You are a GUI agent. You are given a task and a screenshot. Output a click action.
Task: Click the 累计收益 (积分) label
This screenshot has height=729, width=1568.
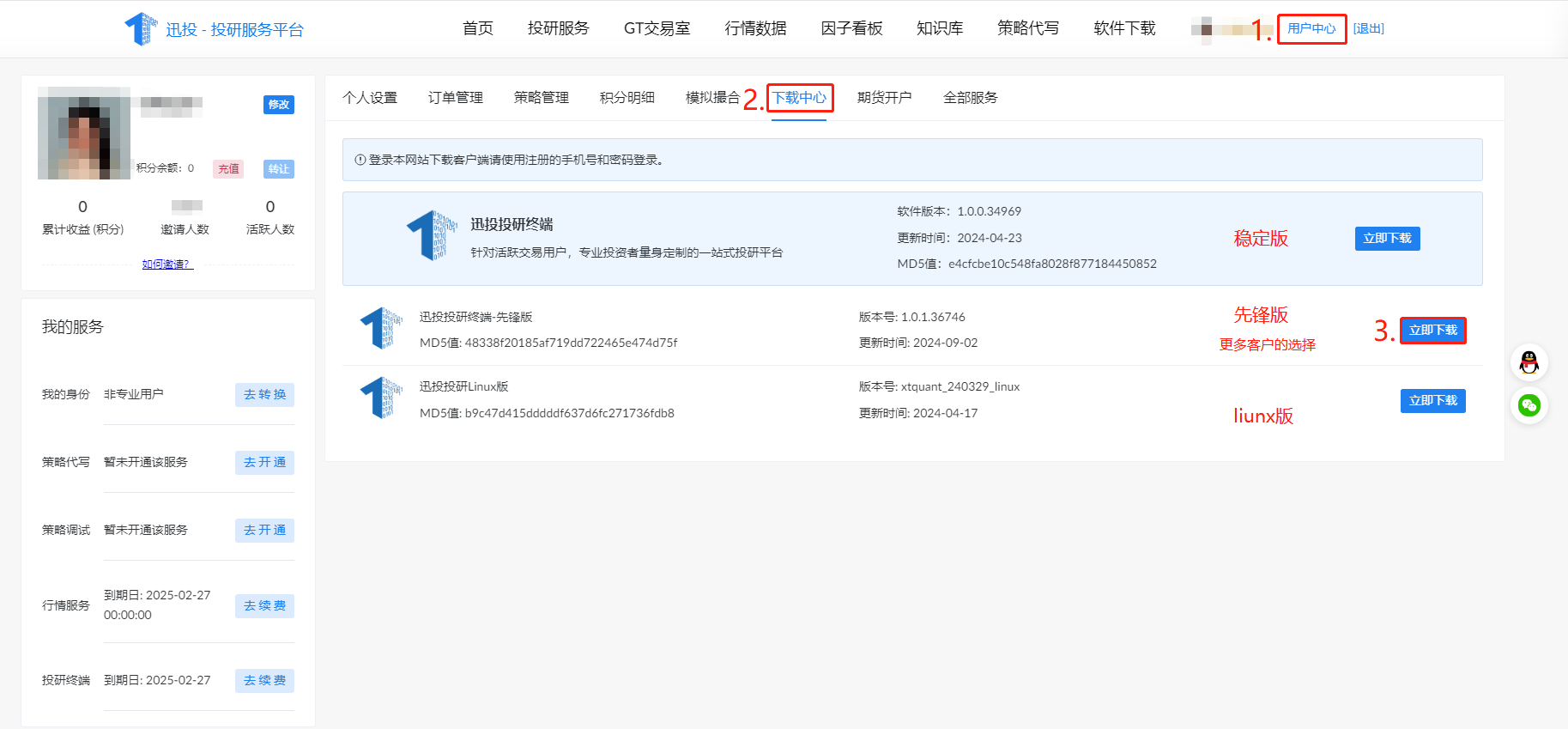pyautogui.click(x=83, y=230)
